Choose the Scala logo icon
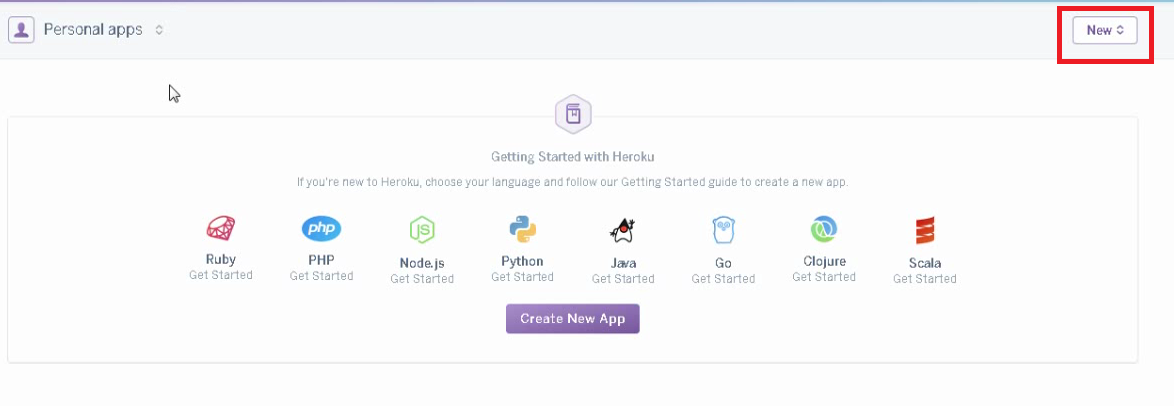1174x406 pixels. (924, 230)
